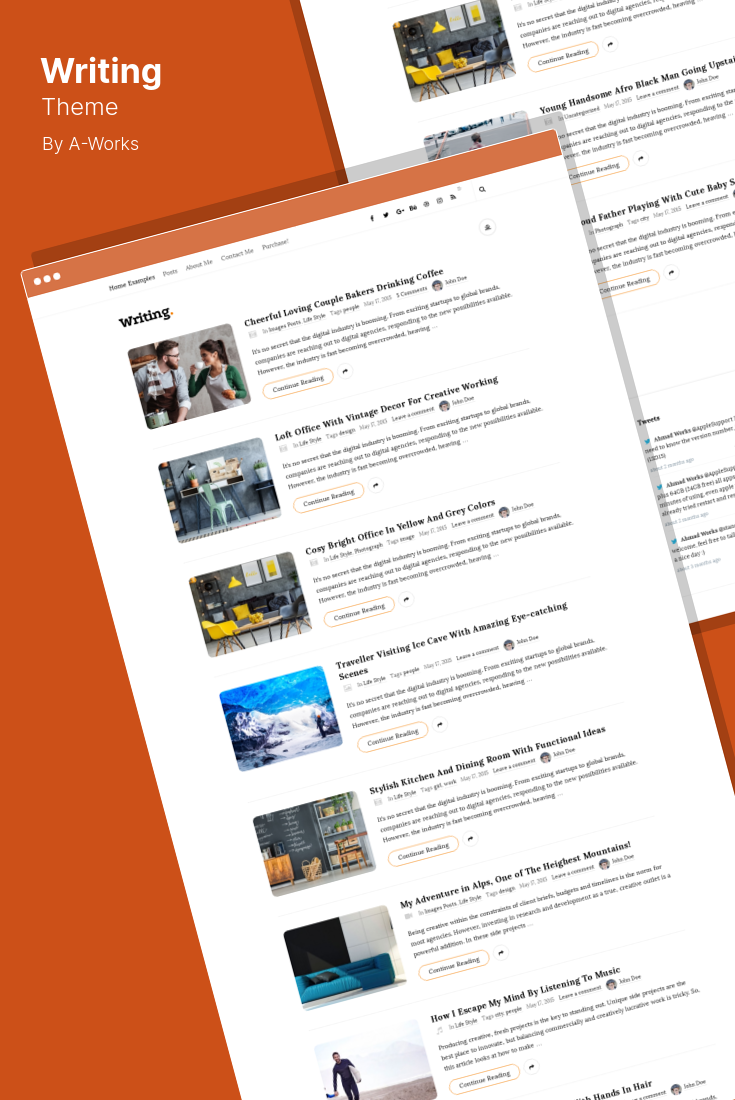This screenshot has height=1100, width=735.
Task: Continue Reading the How I Escape My Mind post
Action: (x=485, y=1079)
